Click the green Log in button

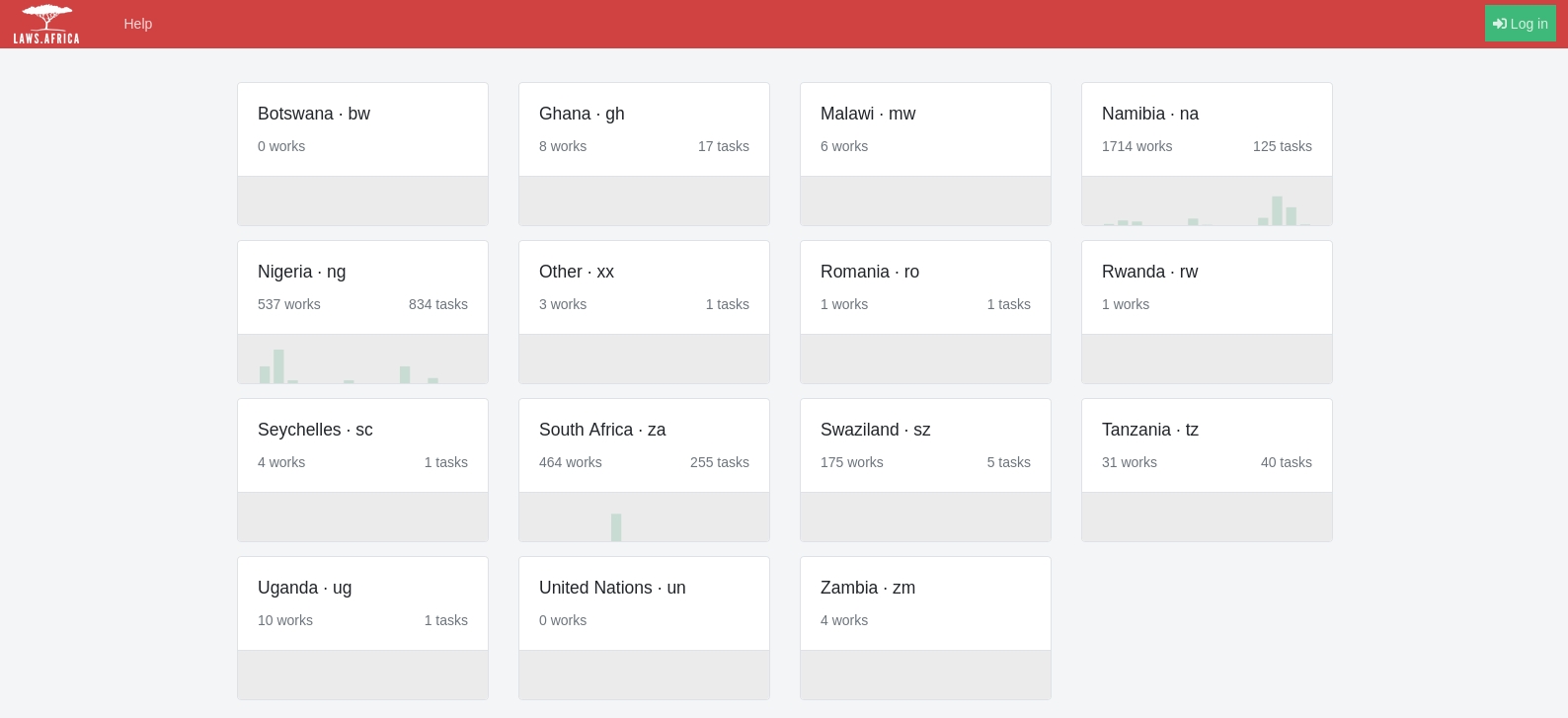1520,24
